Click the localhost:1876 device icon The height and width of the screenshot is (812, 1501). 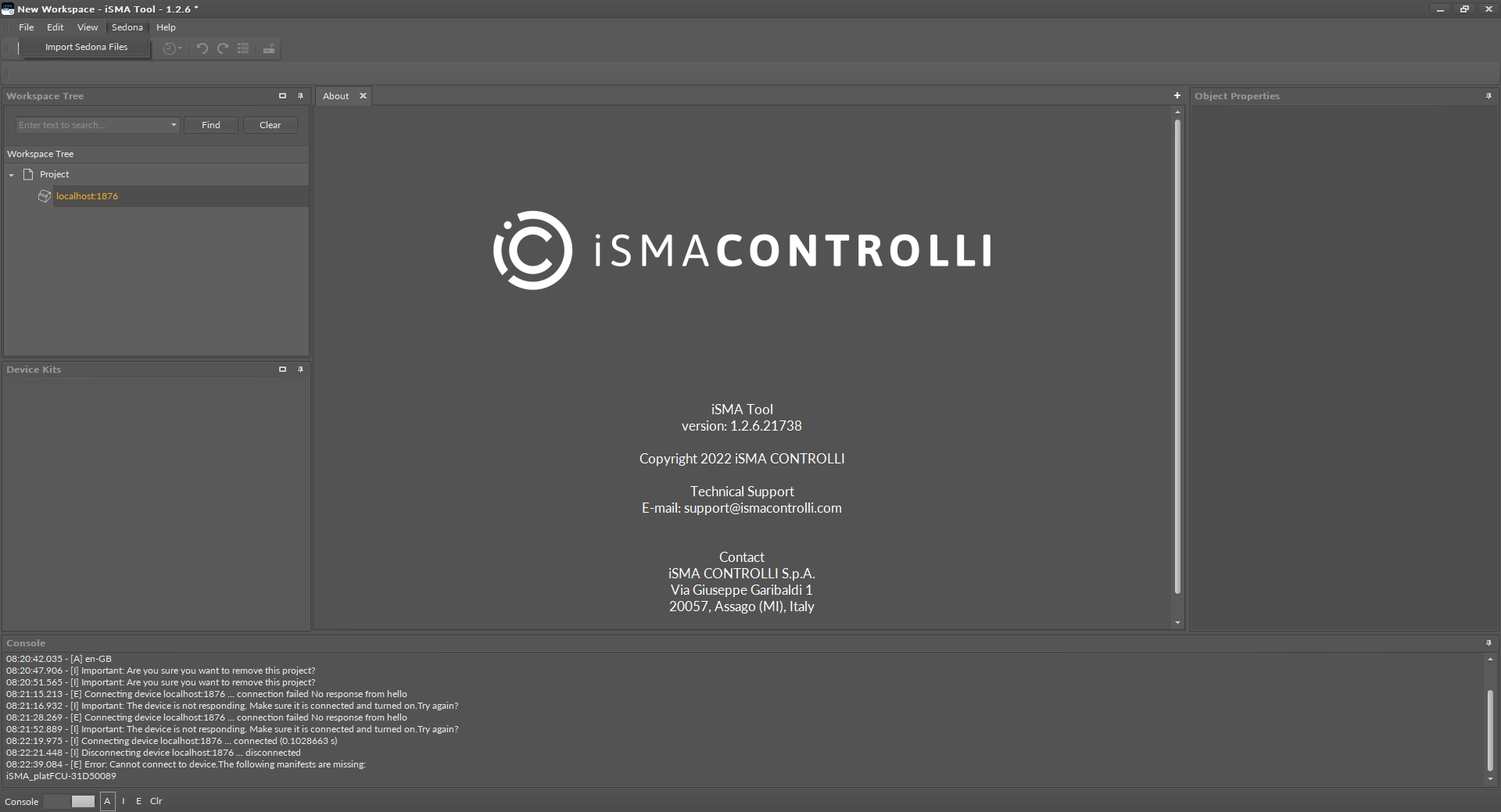[45, 196]
